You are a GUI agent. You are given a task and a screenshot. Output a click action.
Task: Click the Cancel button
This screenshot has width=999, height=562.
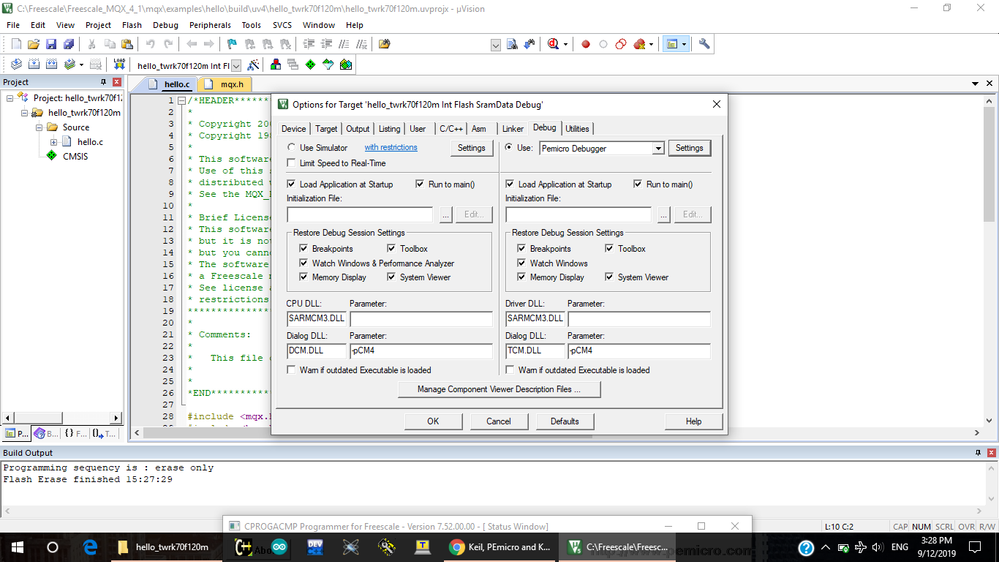(x=498, y=421)
